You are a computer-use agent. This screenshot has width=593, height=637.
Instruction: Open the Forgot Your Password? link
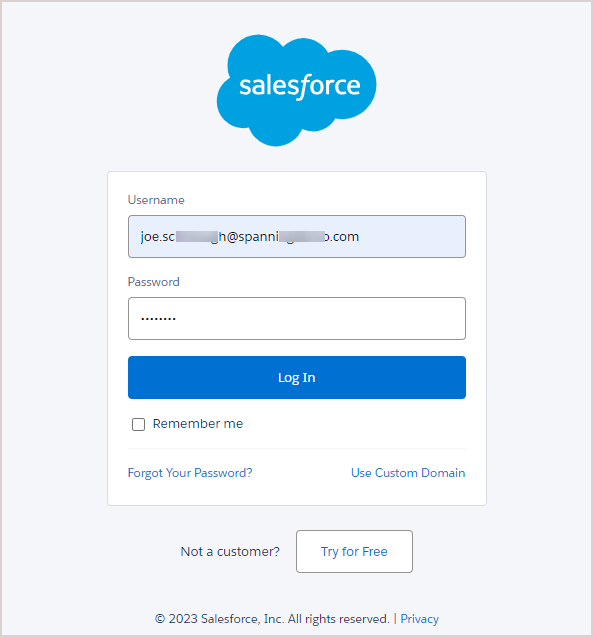(x=190, y=473)
